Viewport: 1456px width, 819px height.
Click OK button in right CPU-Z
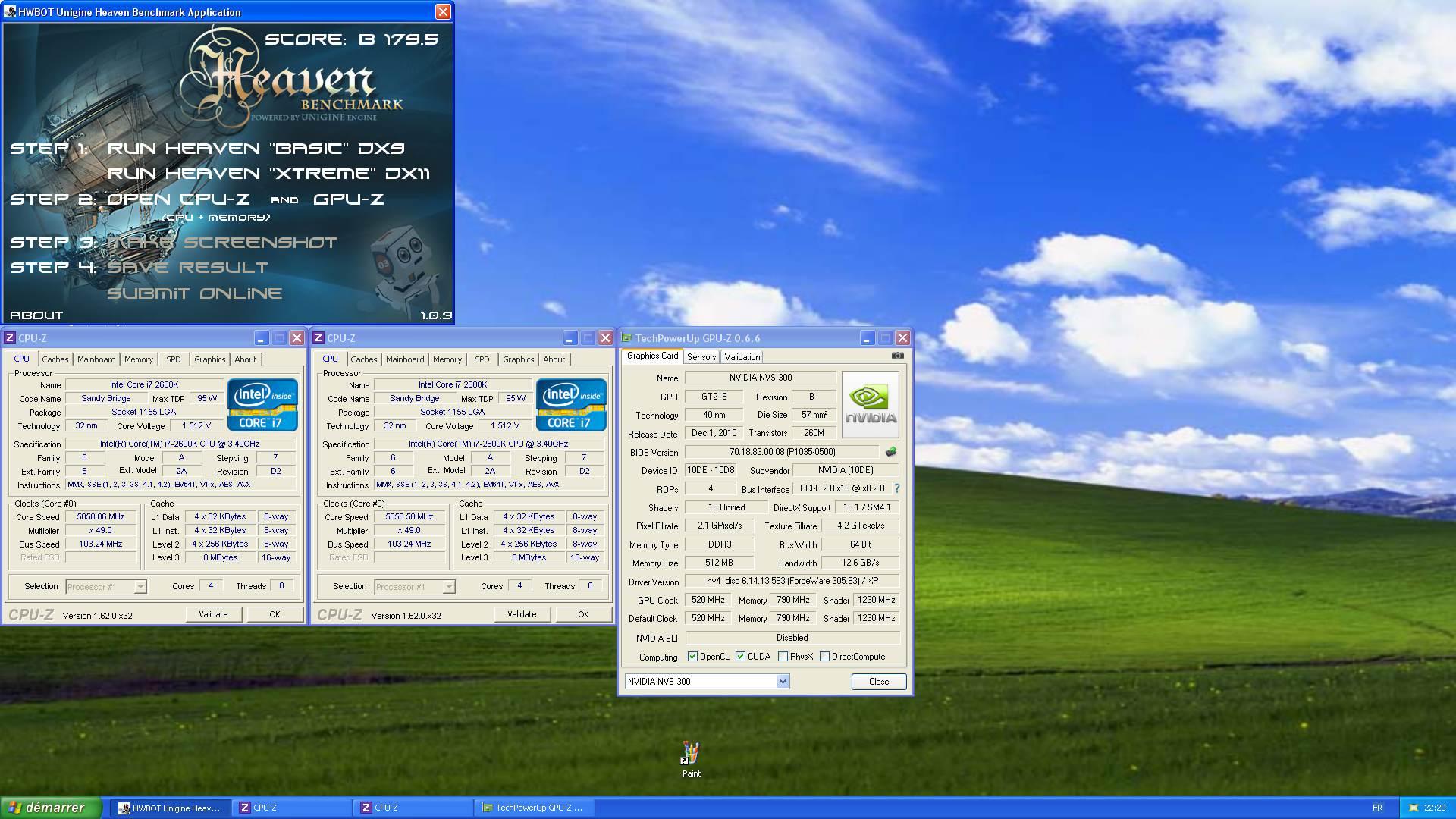tap(583, 614)
